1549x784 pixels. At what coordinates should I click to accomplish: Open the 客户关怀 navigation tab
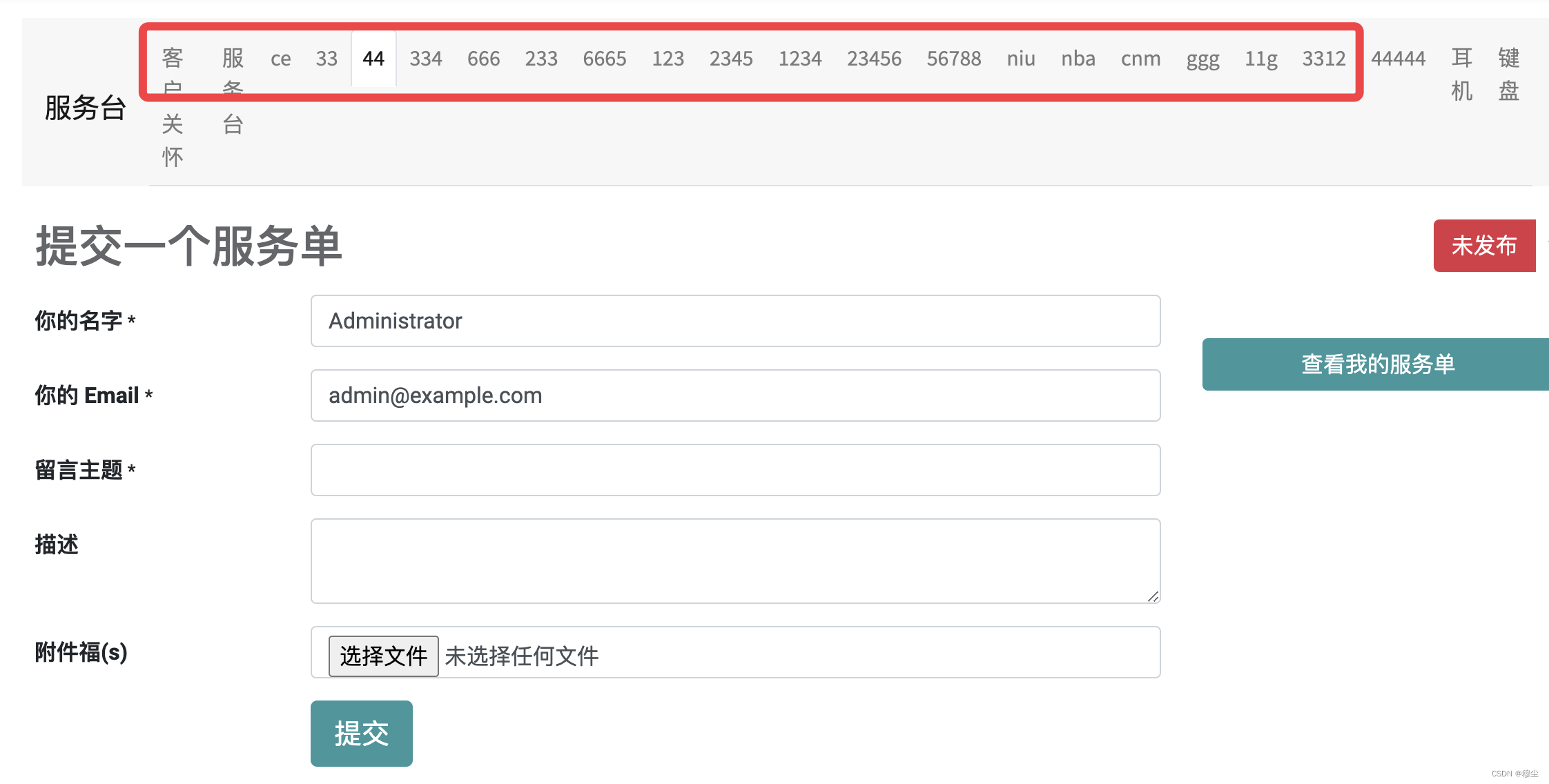173,106
